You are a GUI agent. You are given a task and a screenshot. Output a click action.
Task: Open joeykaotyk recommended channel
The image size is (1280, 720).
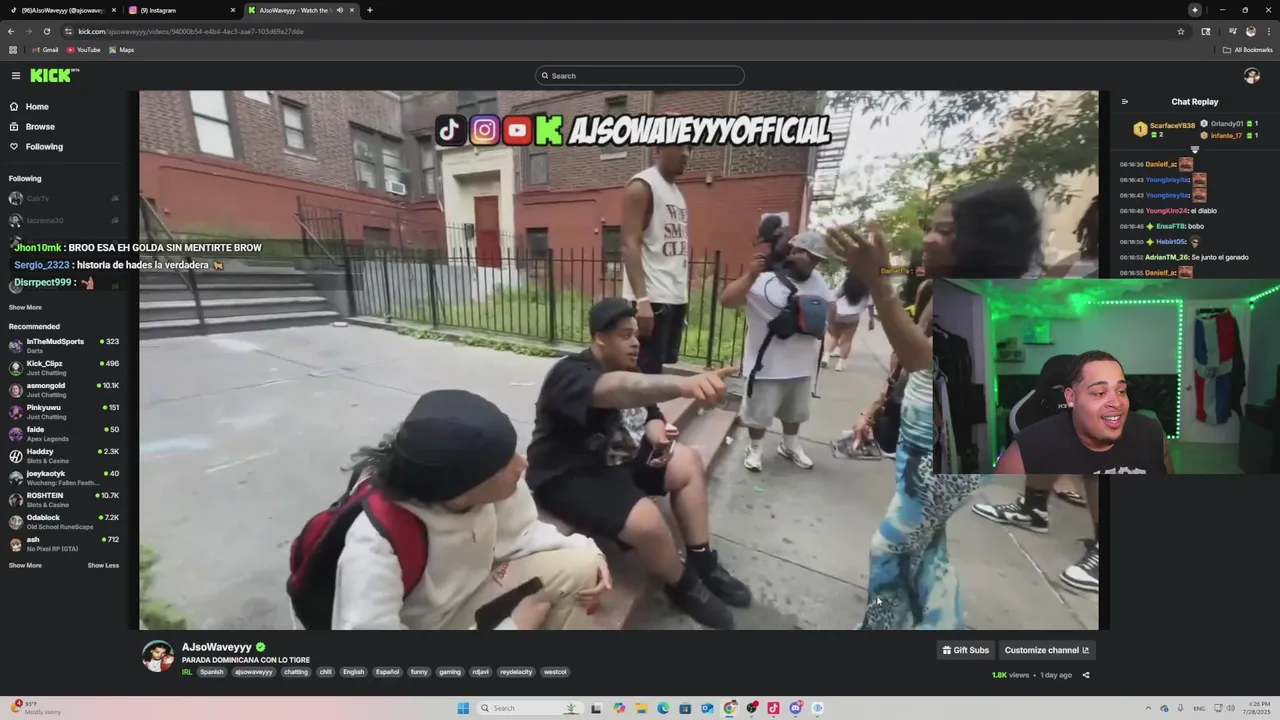64,478
